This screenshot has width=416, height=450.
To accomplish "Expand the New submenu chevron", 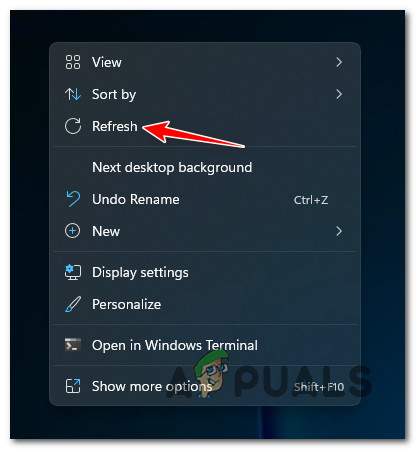I will (x=339, y=231).
